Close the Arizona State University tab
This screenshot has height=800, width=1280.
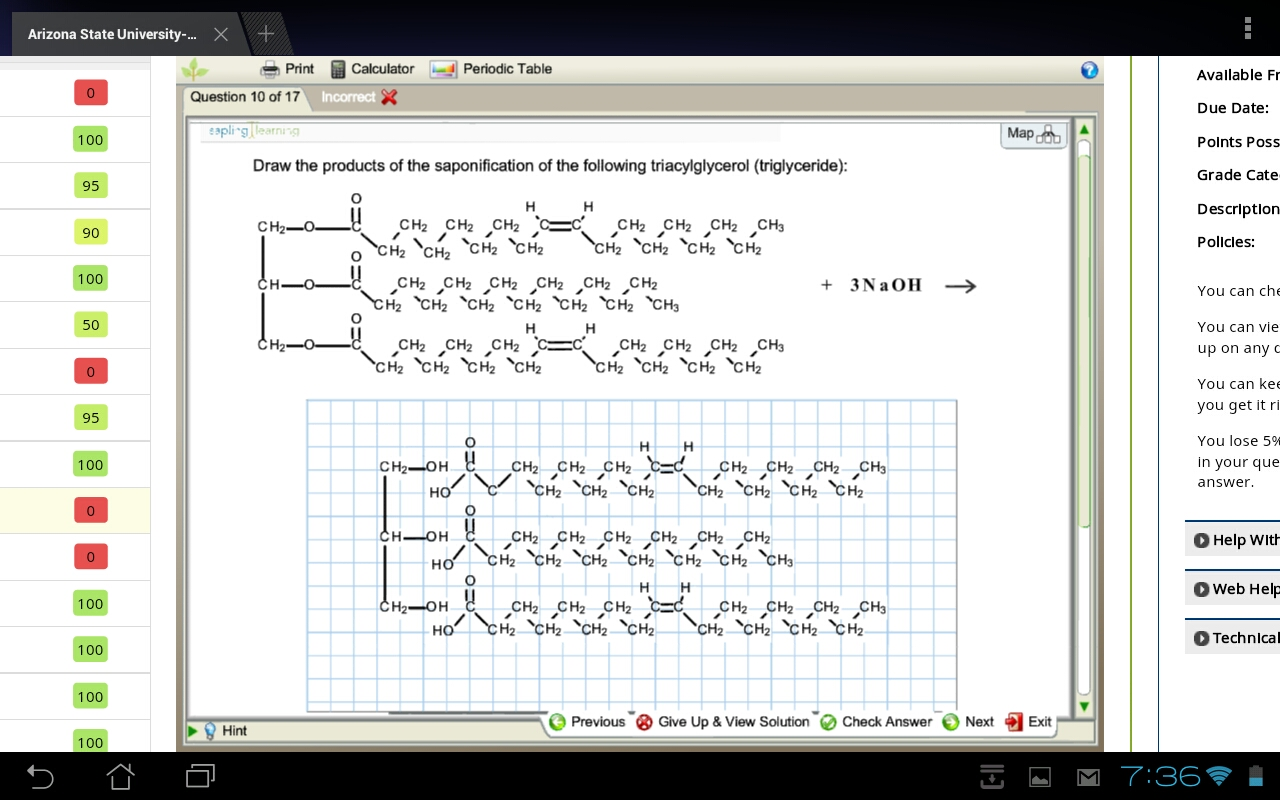click(x=221, y=34)
